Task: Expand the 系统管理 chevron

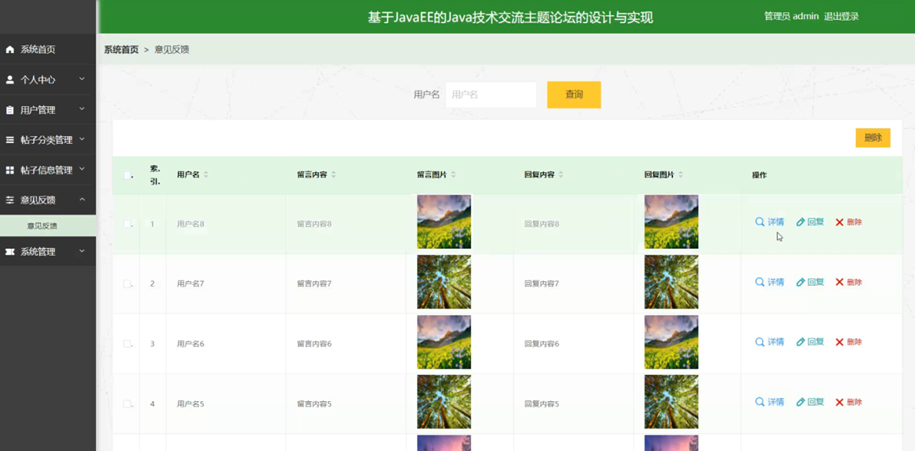Action: pyautogui.click(x=82, y=251)
